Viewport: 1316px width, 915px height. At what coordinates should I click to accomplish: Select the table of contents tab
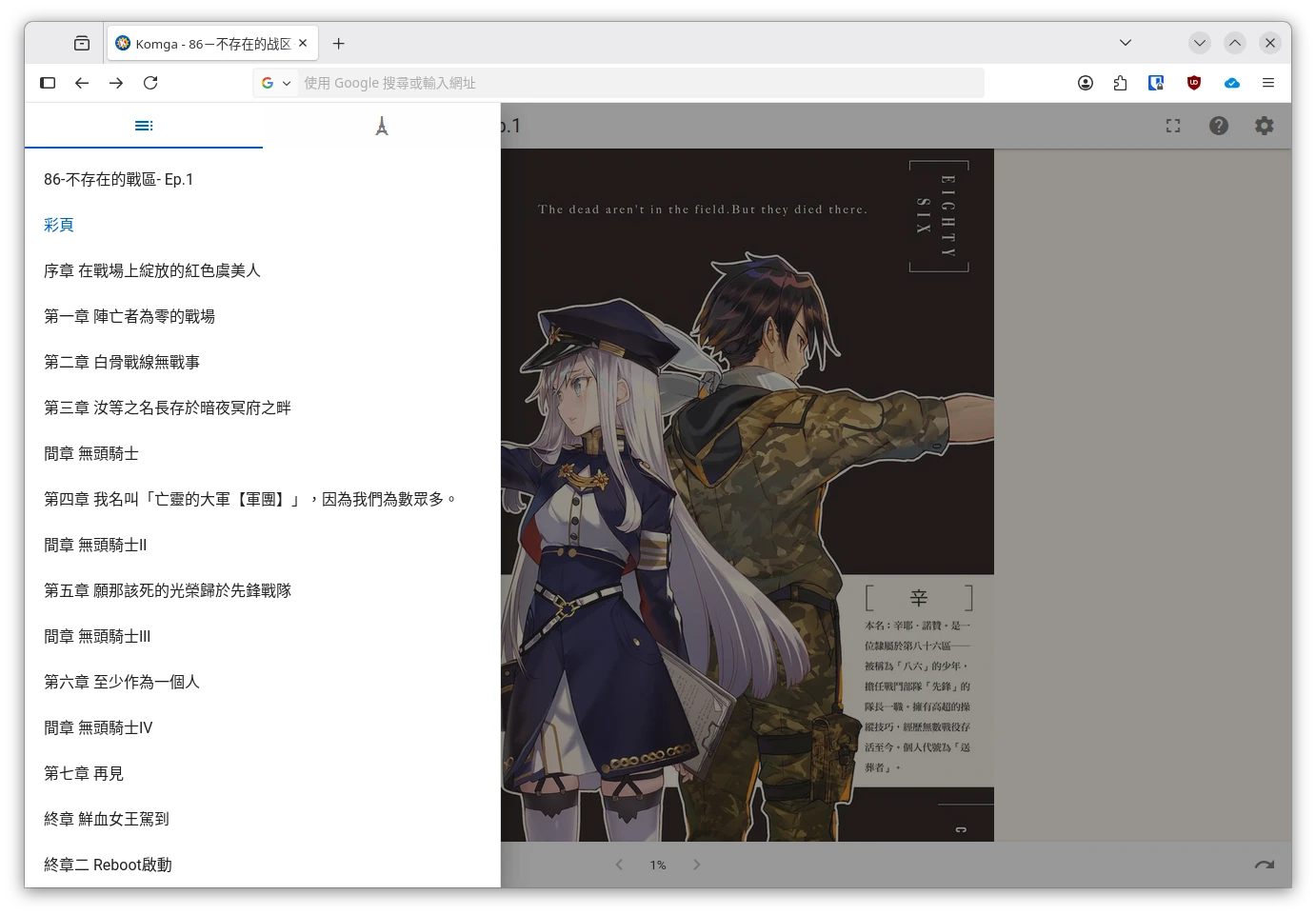144,126
